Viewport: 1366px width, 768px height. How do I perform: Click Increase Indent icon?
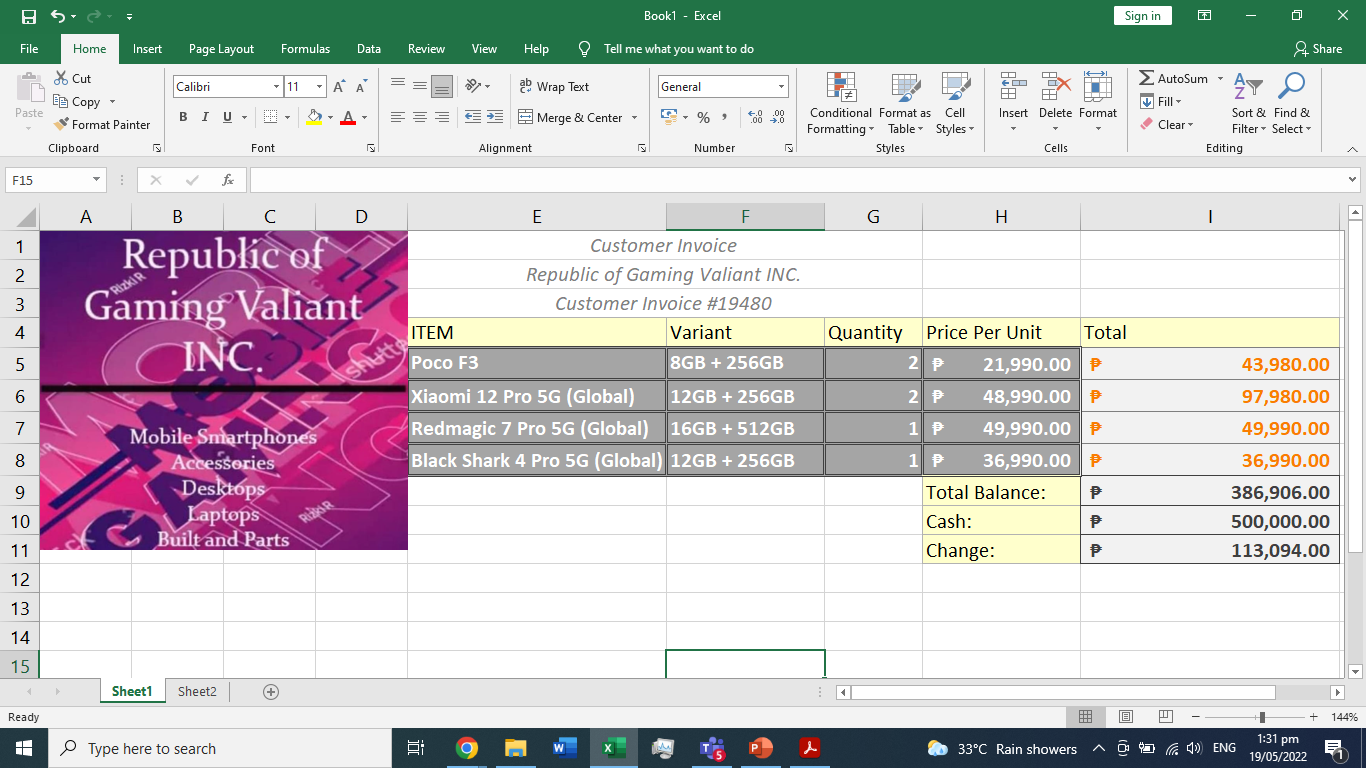(495, 117)
